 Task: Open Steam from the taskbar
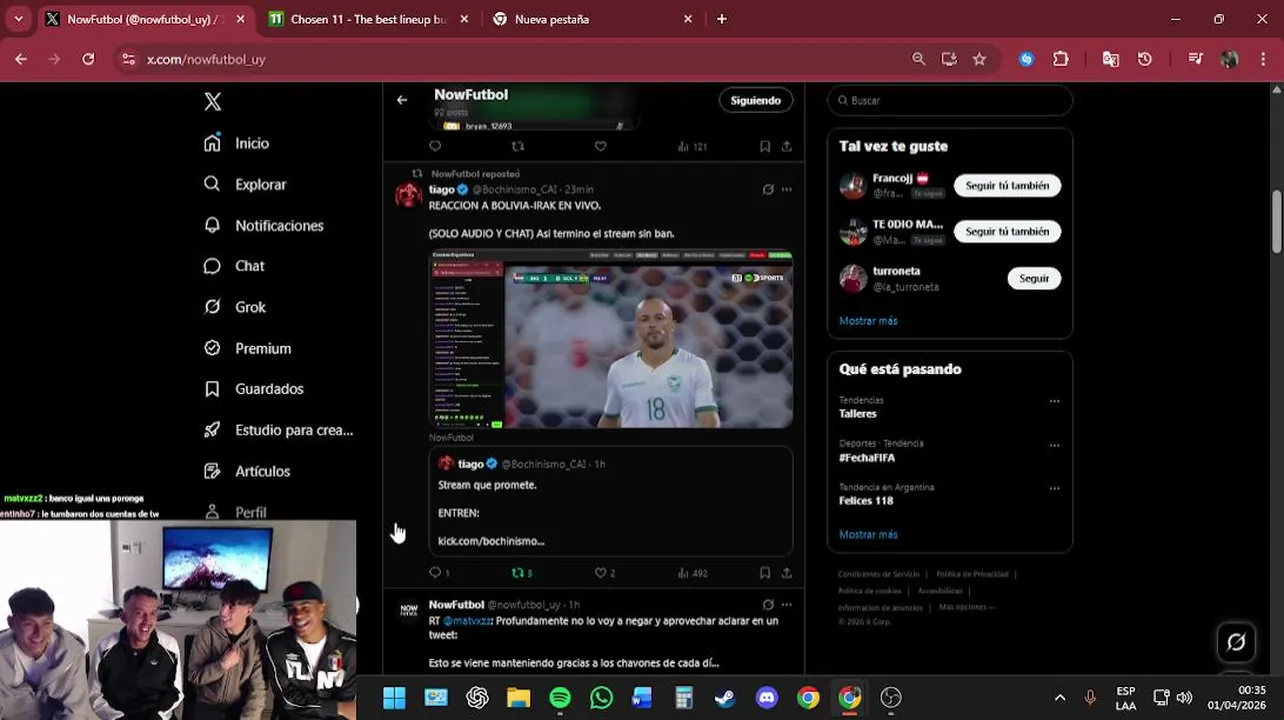click(725, 697)
